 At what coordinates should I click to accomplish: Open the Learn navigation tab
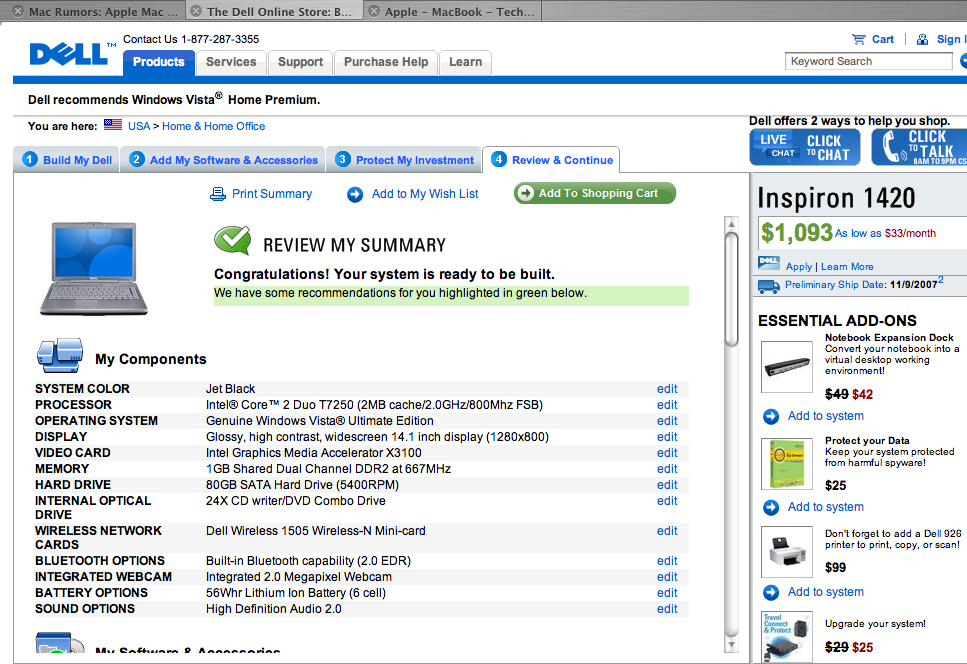coord(466,62)
